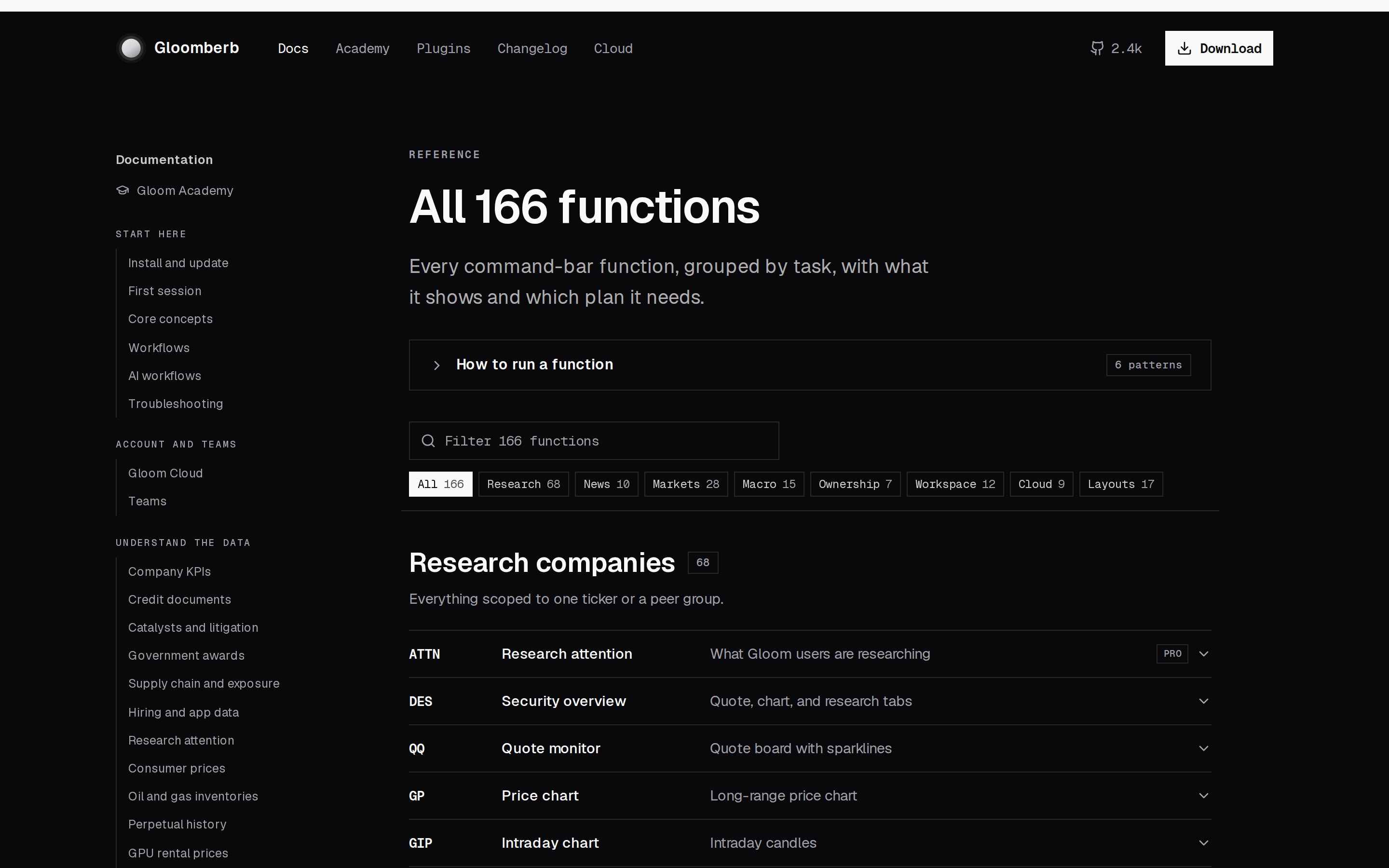The width and height of the screenshot is (1389, 868).
Task: Expand the GIP Intraday chart row chevron
Action: (1204, 843)
